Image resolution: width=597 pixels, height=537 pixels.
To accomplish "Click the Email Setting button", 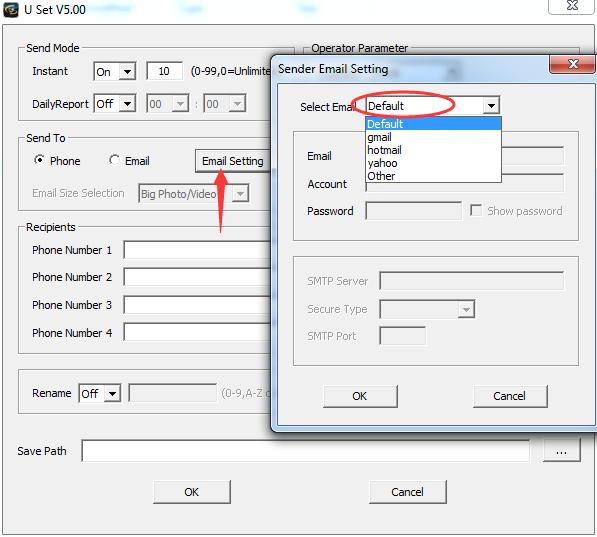I will click(233, 161).
